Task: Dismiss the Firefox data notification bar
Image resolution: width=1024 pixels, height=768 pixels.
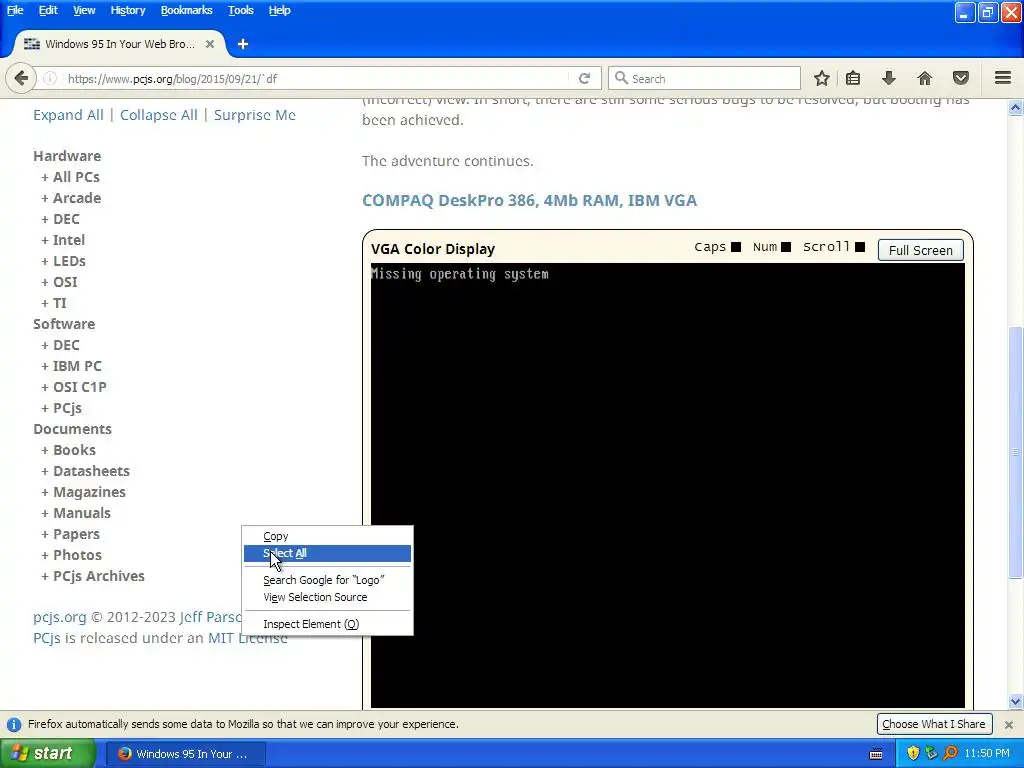Action: (1009, 724)
